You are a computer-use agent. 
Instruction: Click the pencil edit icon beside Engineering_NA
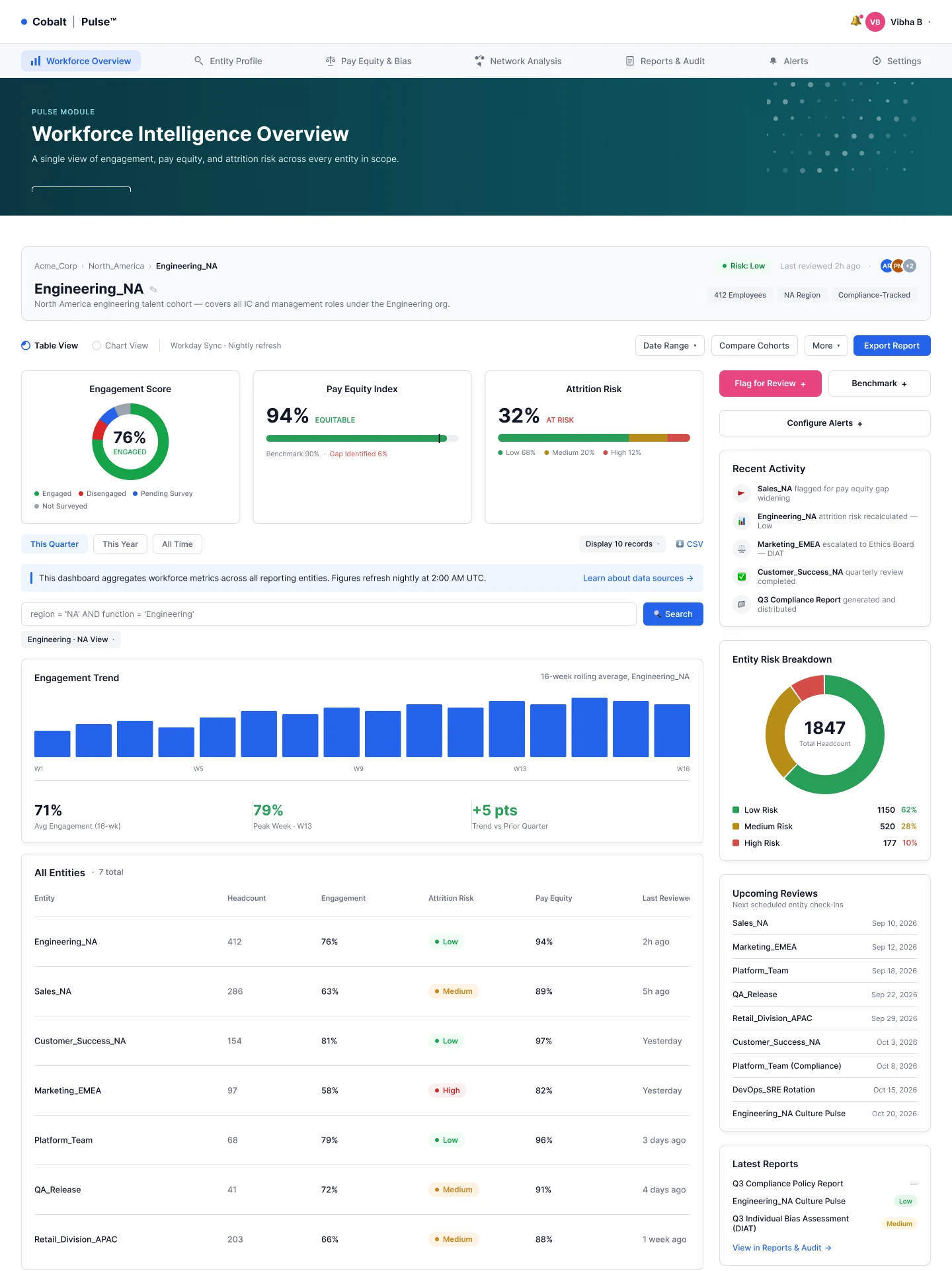pyautogui.click(x=153, y=290)
